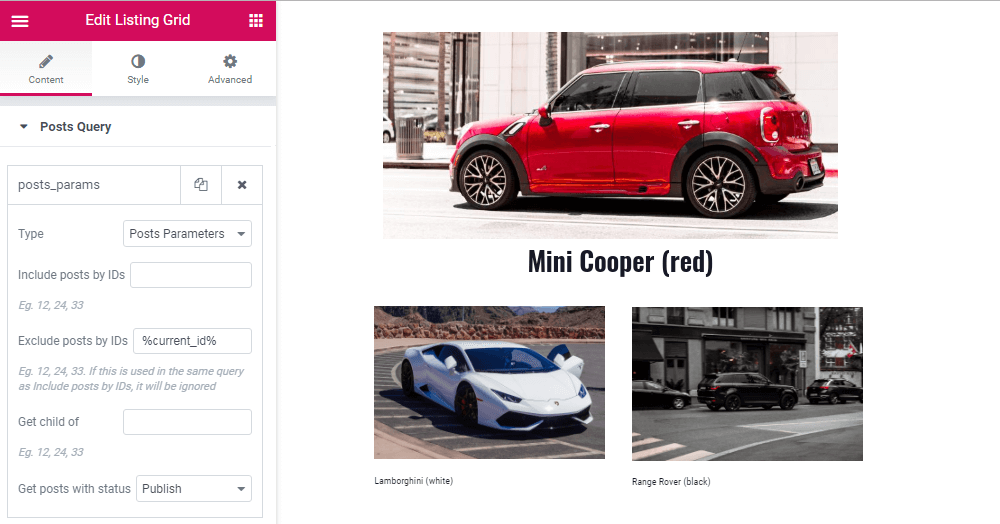Collapse the Posts Query section
Image resolution: width=1000 pixels, height=524 pixels.
(137, 126)
